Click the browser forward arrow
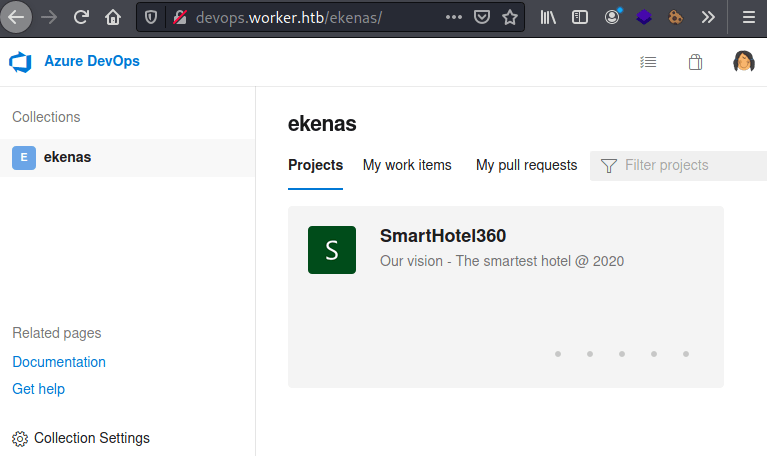 [49, 18]
